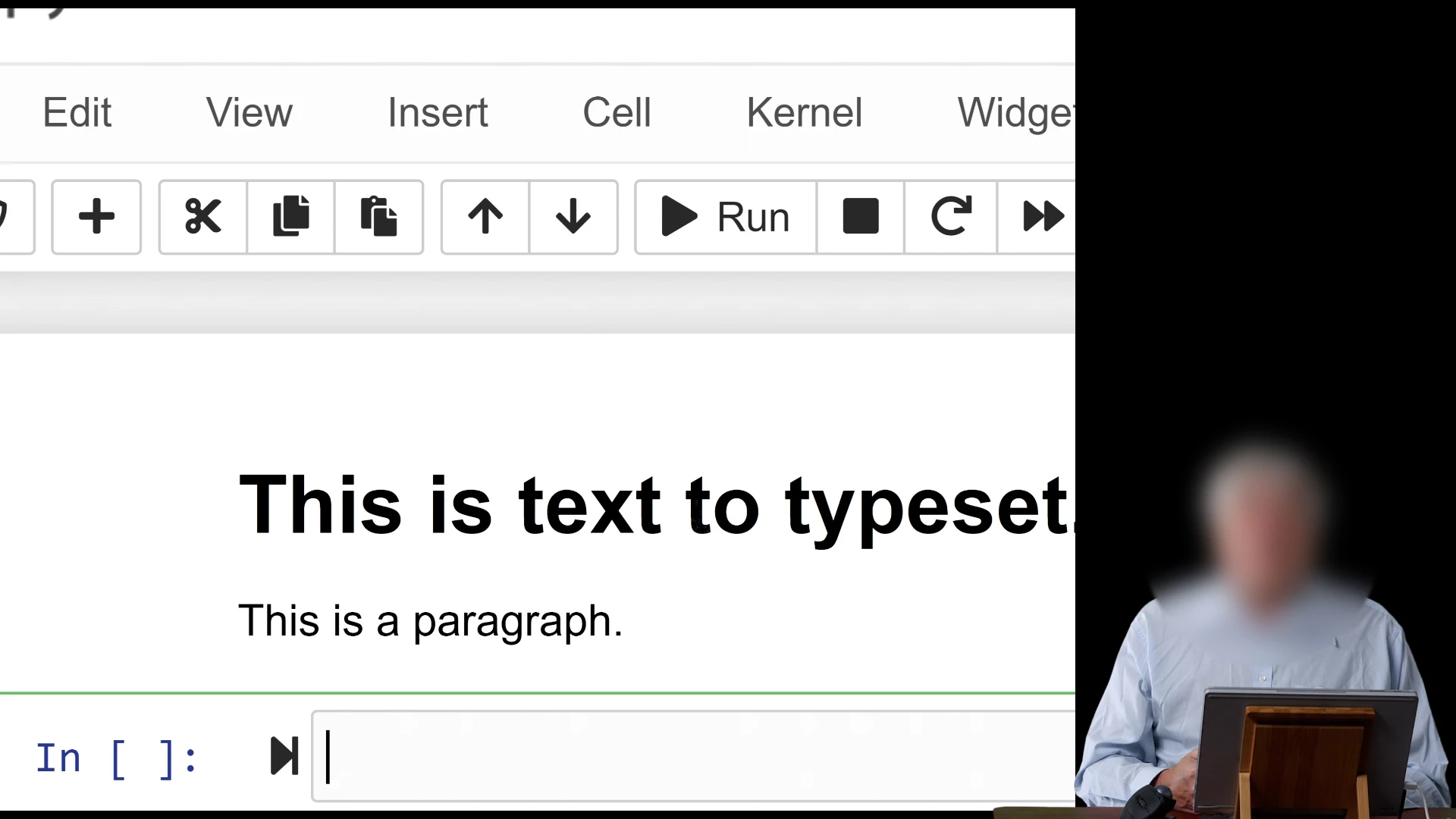Move the selected cell down with the arrow
The image size is (1456, 819).
point(573,217)
